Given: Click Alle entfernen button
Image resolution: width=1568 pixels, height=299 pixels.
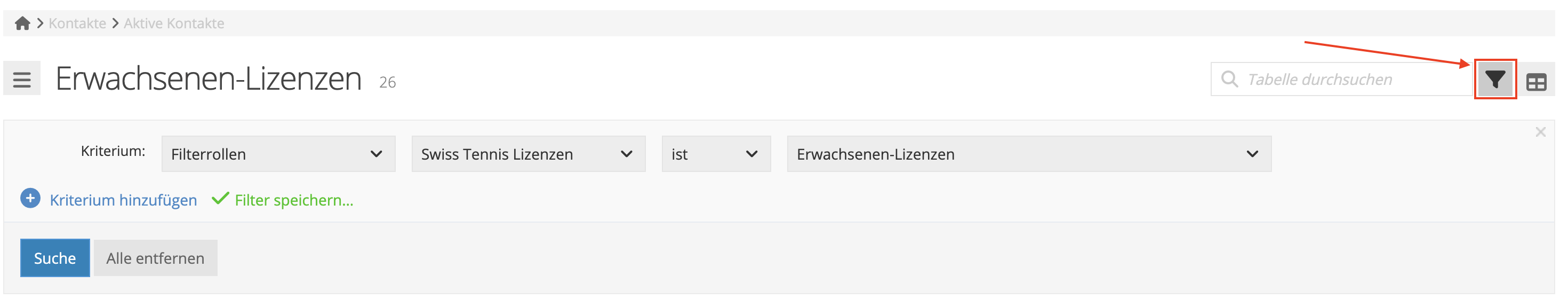Looking at the screenshot, I should click(x=155, y=258).
